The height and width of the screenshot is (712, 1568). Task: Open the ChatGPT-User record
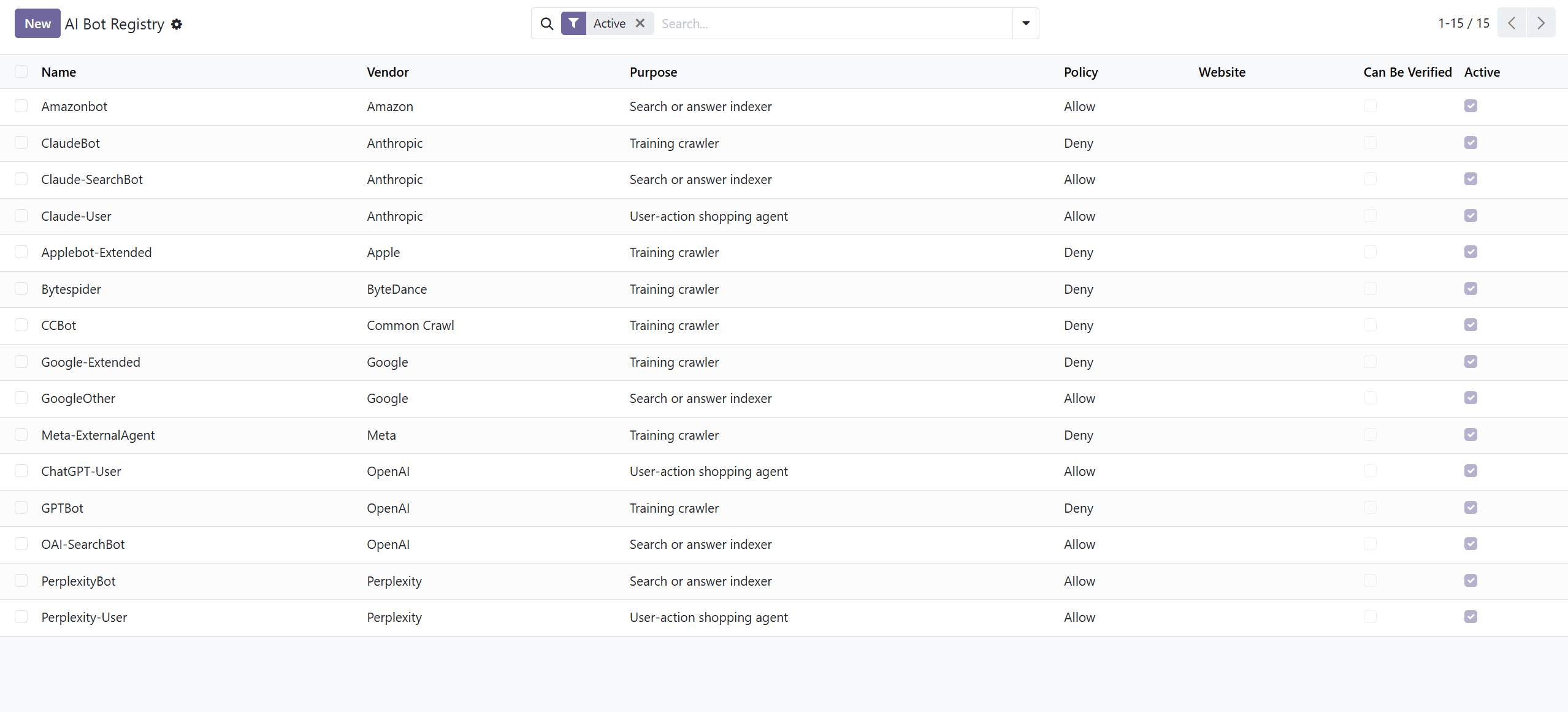tap(81, 471)
